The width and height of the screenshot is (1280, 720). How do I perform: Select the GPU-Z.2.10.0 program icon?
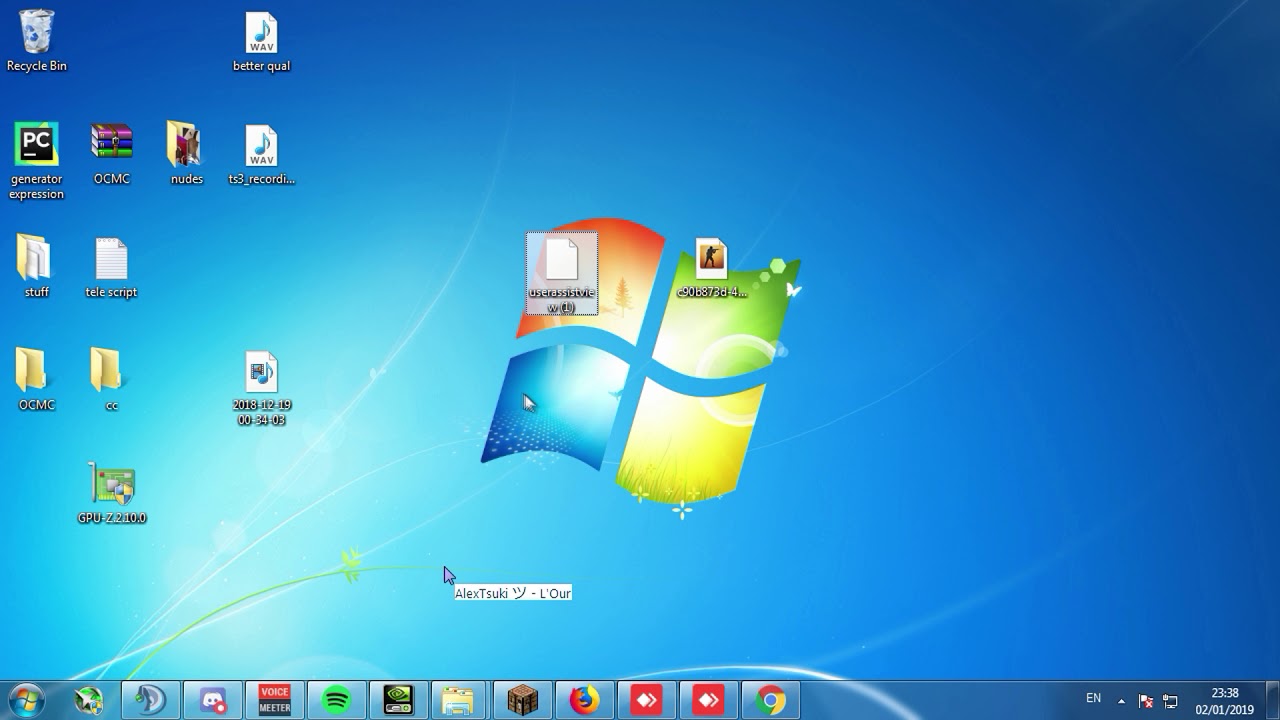[111, 493]
